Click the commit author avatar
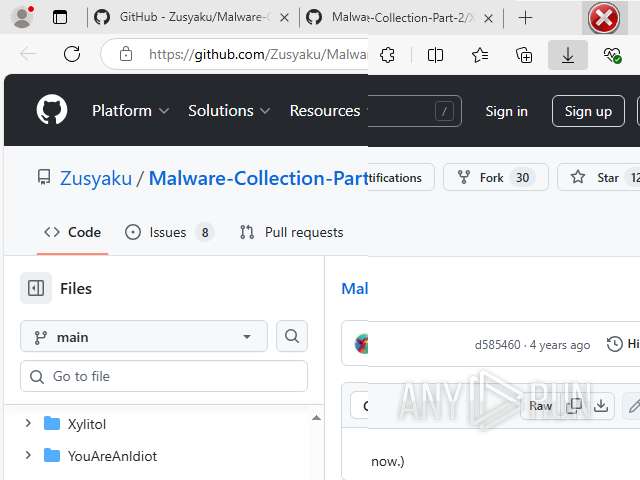 coord(361,344)
